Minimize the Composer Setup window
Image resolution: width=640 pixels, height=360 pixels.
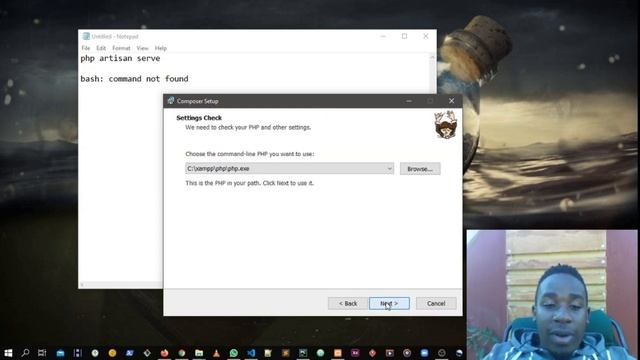tap(409, 101)
